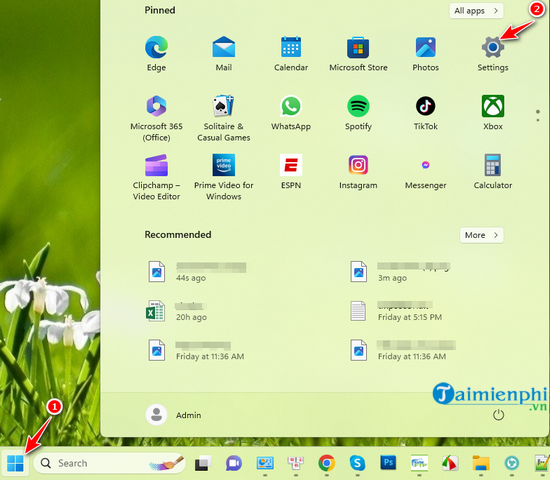
Task: Open the presentation chart taskbar icon
Action: [265, 463]
